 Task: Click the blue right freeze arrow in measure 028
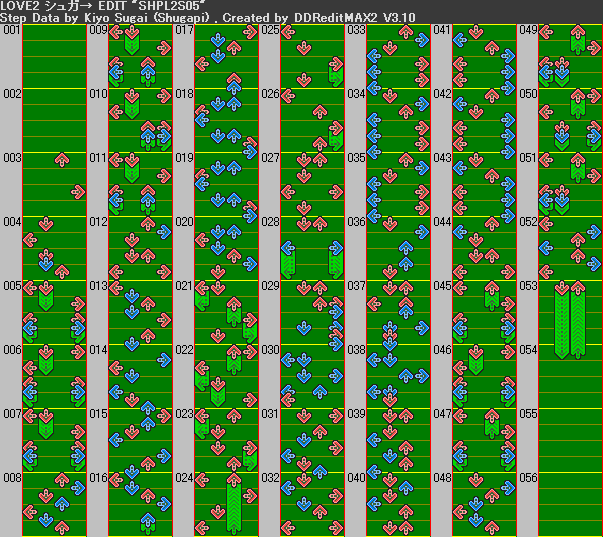[336, 260]
